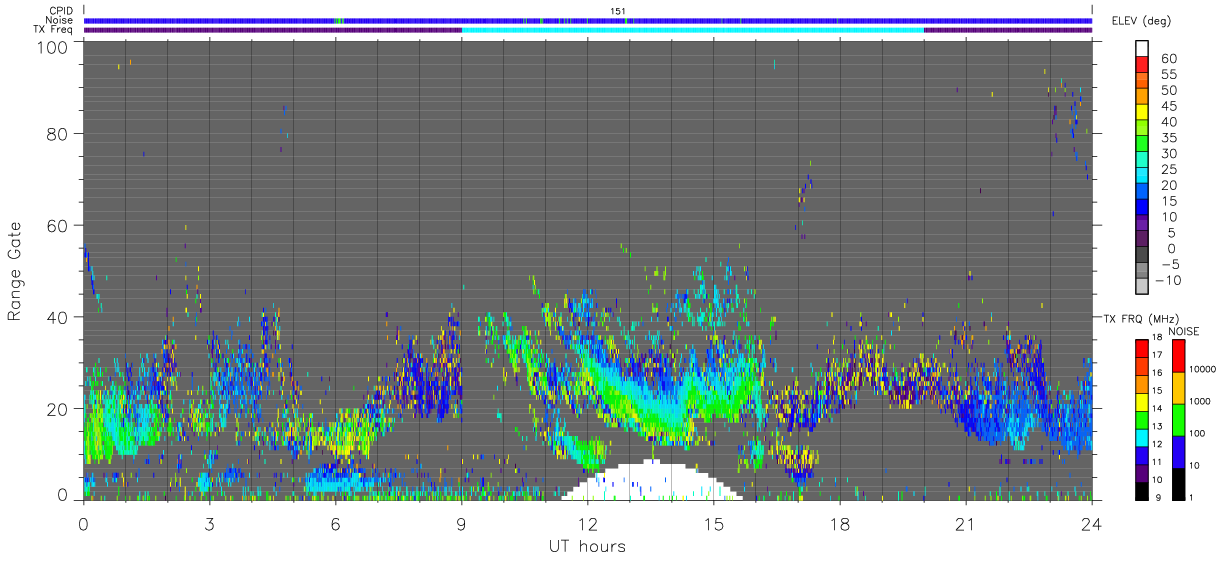Click the blue segment of the NOISE color bar
This screenshot has height=567, width=1228.
coord(1178,451)
